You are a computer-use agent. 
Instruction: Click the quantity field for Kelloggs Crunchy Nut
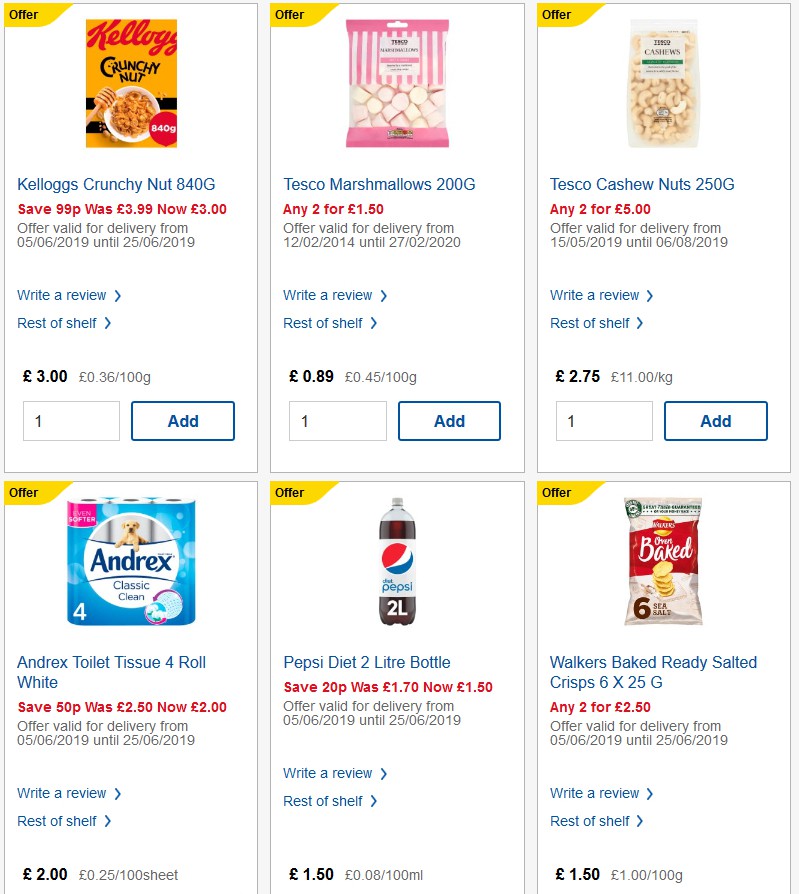coord(71,420)
